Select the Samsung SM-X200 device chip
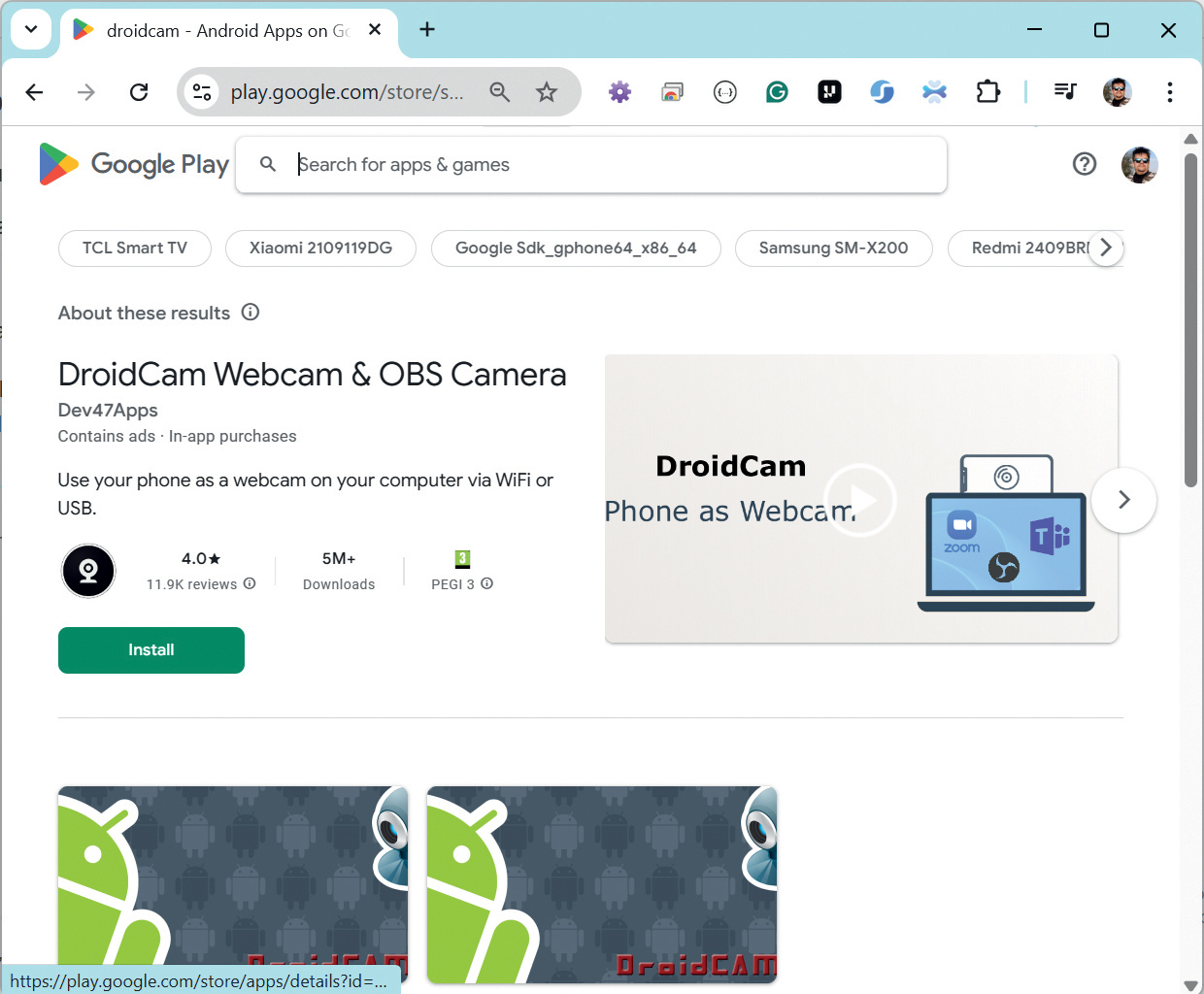 [834, 248]
